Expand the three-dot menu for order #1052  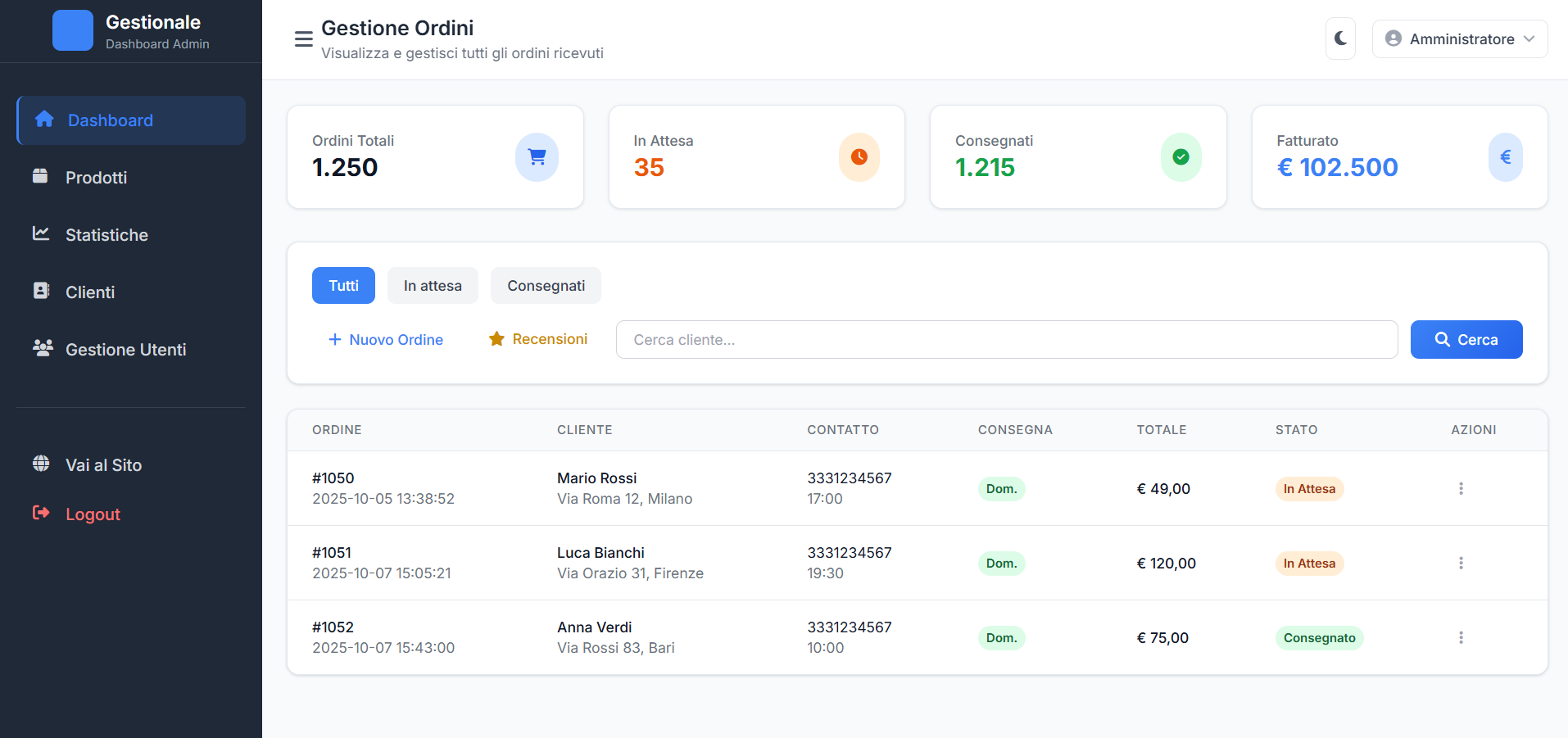[1461, 637]
